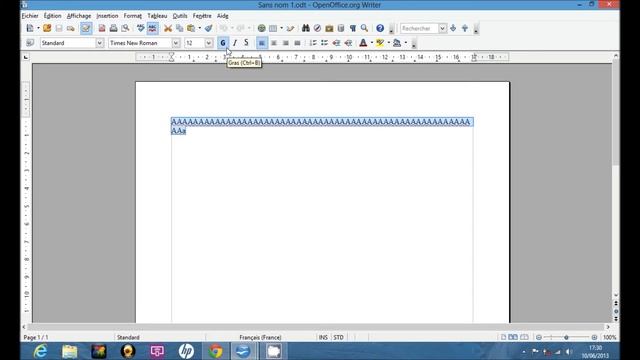
Task: Create a new document with the New icon
Action: click(x=30, y=28)
